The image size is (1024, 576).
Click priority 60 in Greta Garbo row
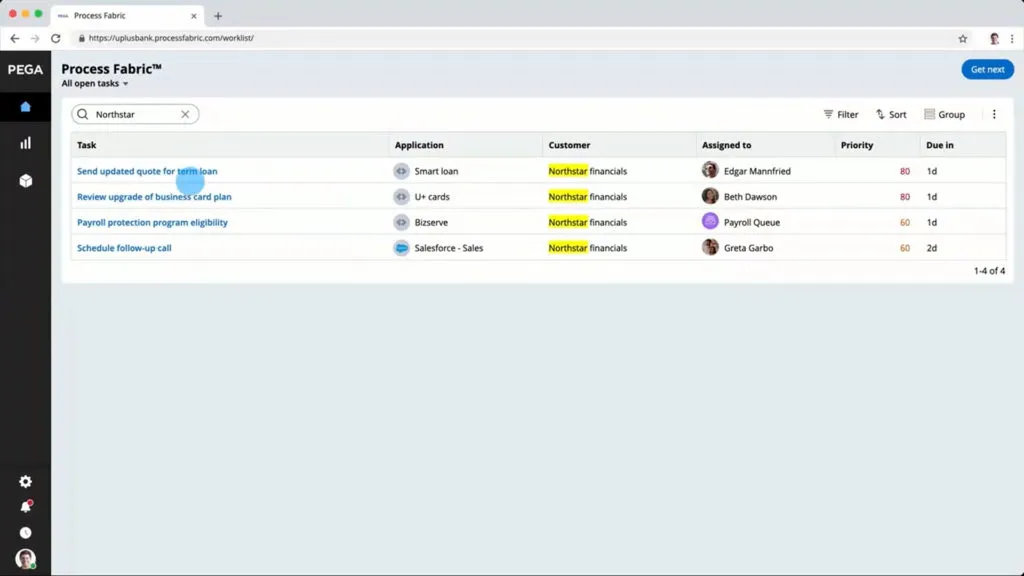[904, 248]
